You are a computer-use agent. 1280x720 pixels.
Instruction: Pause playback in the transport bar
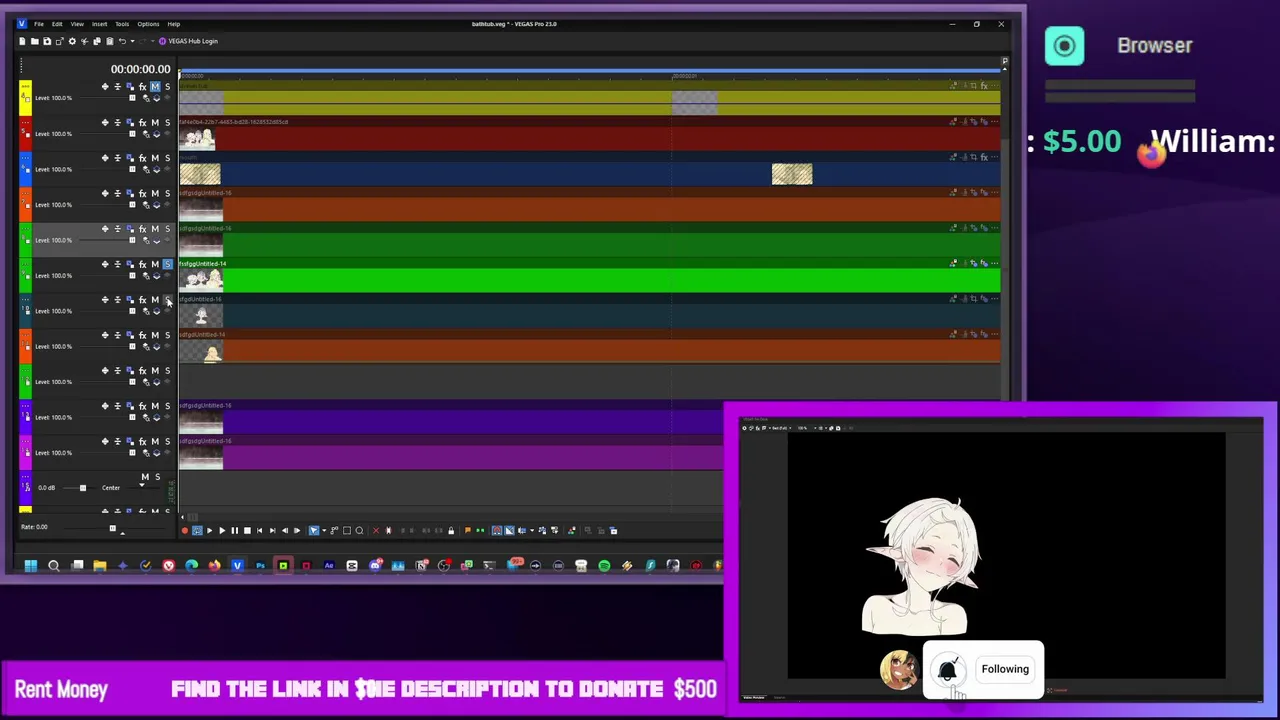tap(235, 531)
